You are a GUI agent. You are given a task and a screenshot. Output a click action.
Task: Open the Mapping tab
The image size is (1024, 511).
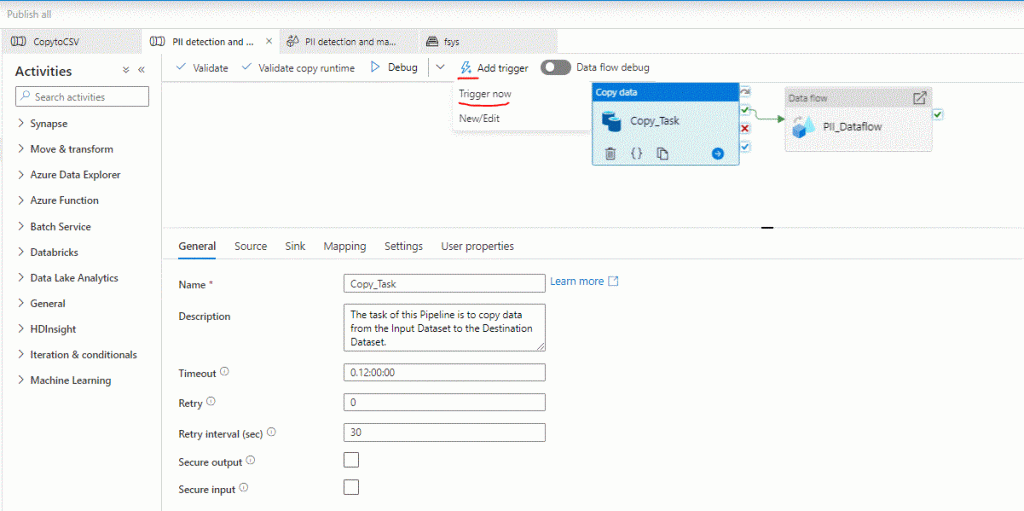click(x=345, y=246)
